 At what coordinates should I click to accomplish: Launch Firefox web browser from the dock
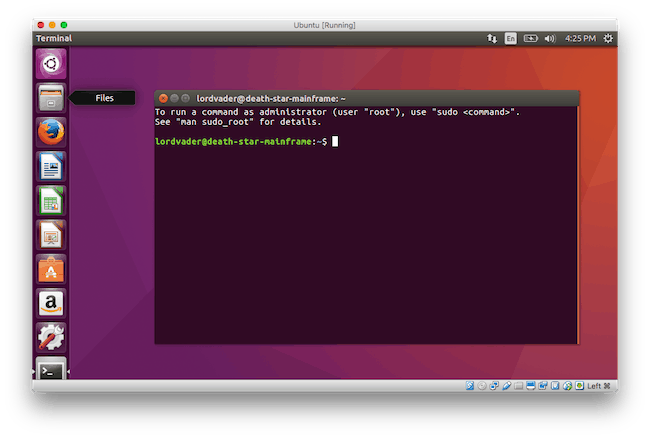pyautogui.click(x=51, y=132)
